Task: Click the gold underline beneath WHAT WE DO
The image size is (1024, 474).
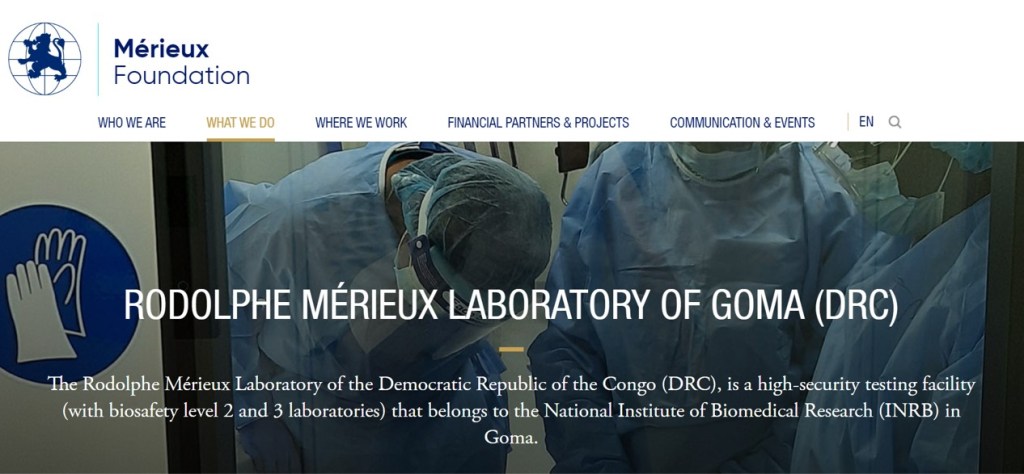Action: click(x=240, y=139)
